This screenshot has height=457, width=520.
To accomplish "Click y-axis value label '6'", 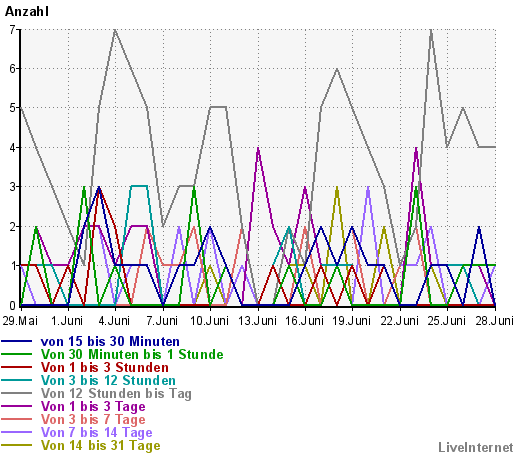I will click(12, 69).
